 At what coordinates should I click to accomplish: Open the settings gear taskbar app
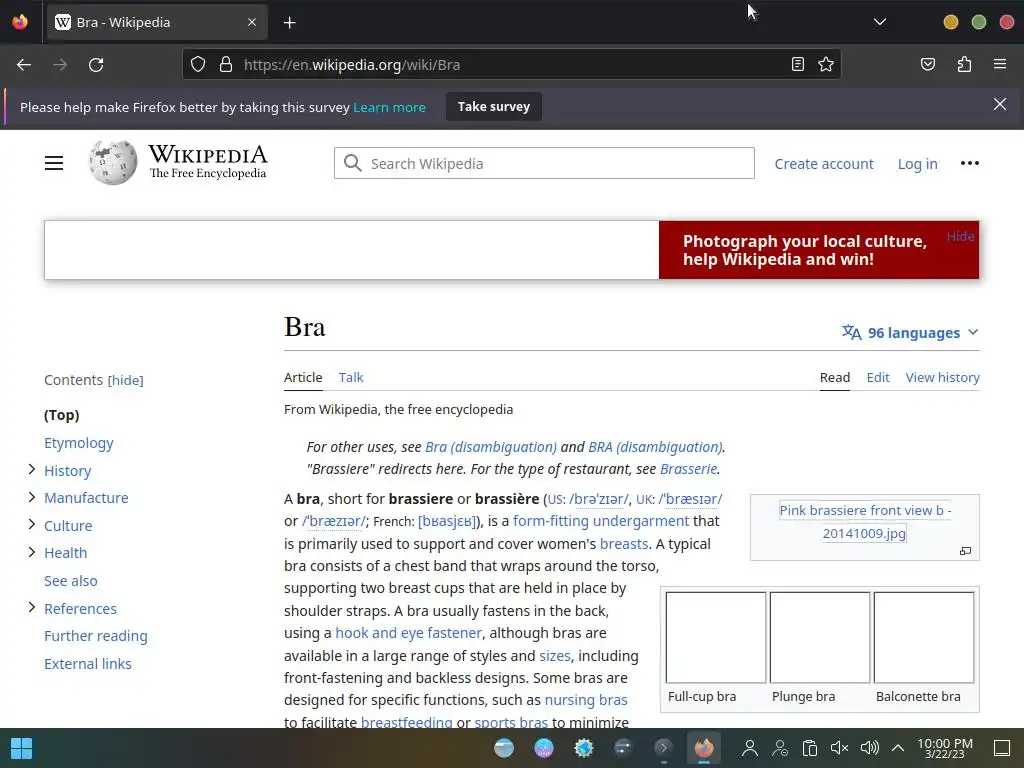(584, 748)
